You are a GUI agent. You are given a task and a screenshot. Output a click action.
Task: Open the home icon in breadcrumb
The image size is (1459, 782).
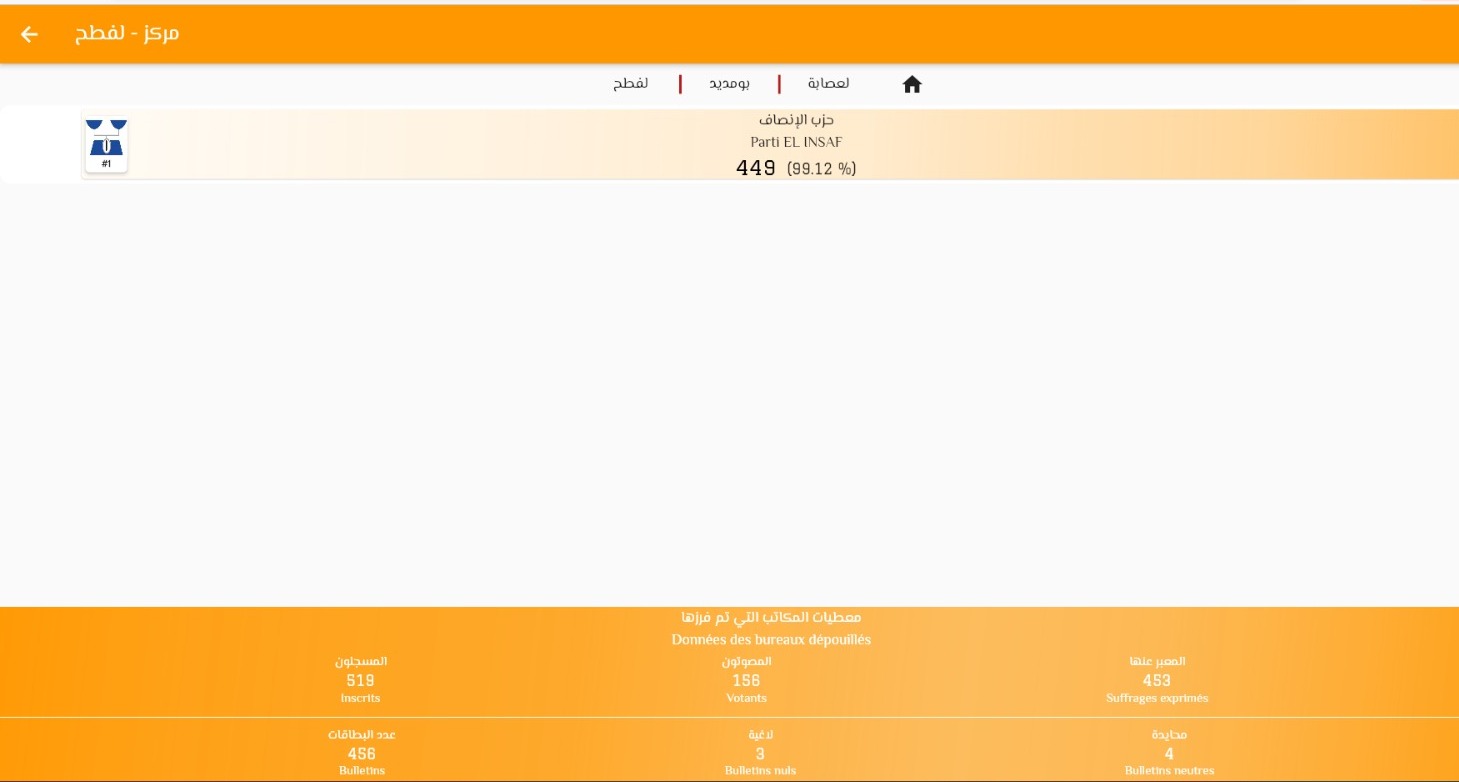pyautogui.click(x=911, y=85)
